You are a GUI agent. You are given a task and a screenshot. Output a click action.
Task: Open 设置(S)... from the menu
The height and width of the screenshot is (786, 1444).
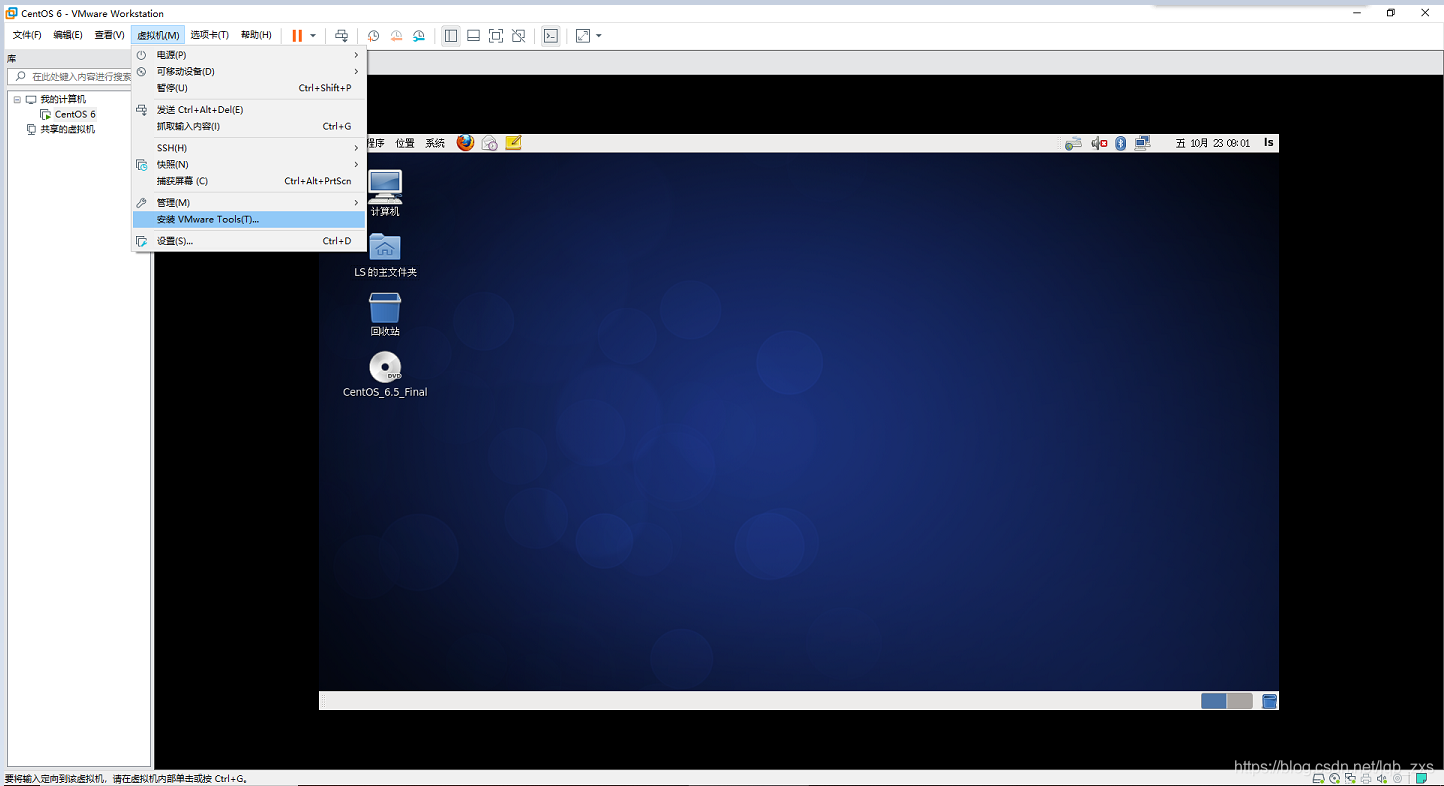click(x=249, y=241)
